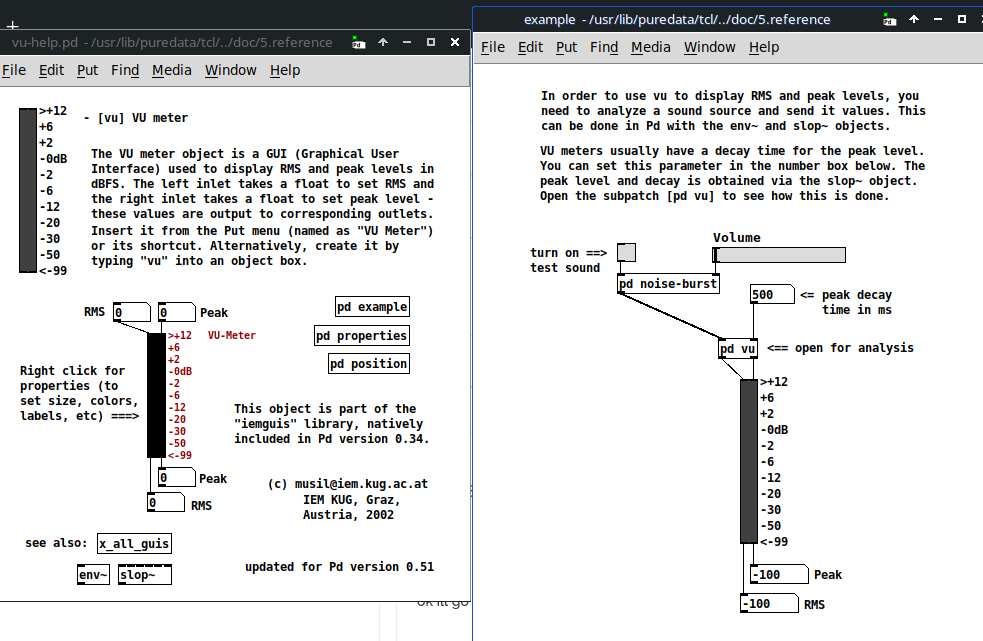Minimize the vu-help window
The height and width of the screenshot is (641, 983).
[407, 42]
